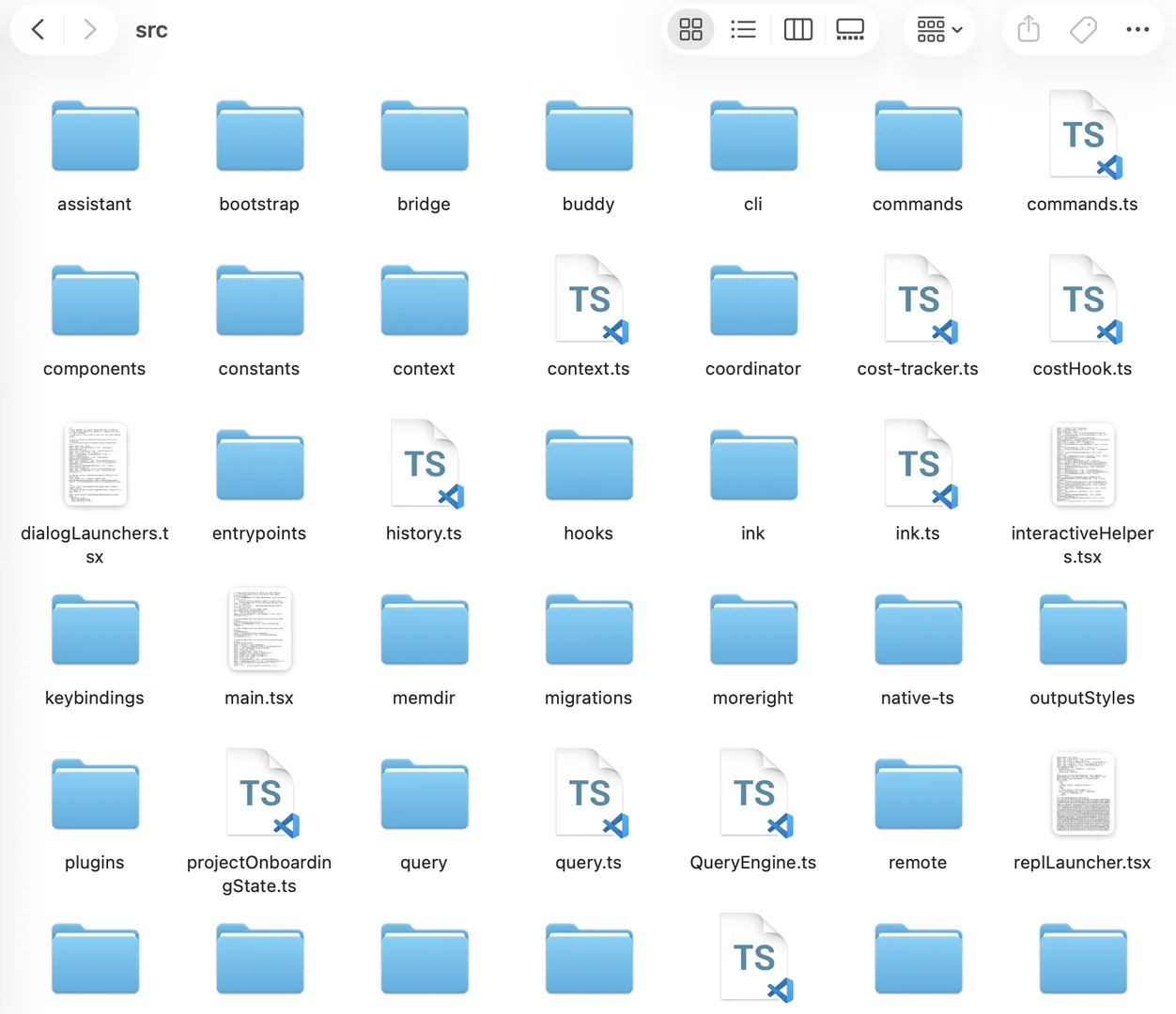Select the buddy folder

(589, 136)
